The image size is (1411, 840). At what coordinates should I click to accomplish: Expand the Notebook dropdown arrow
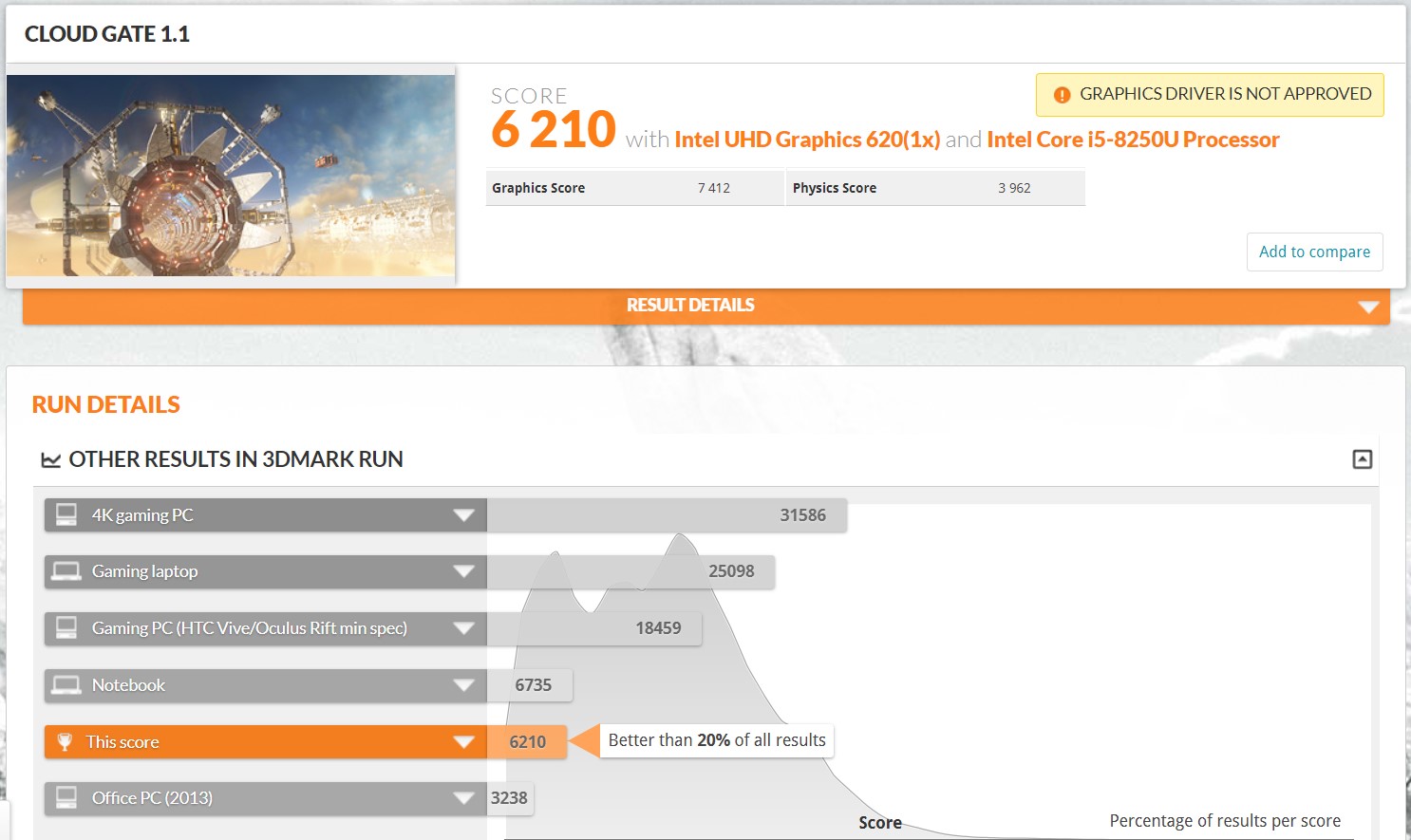(x=463, y=685)
